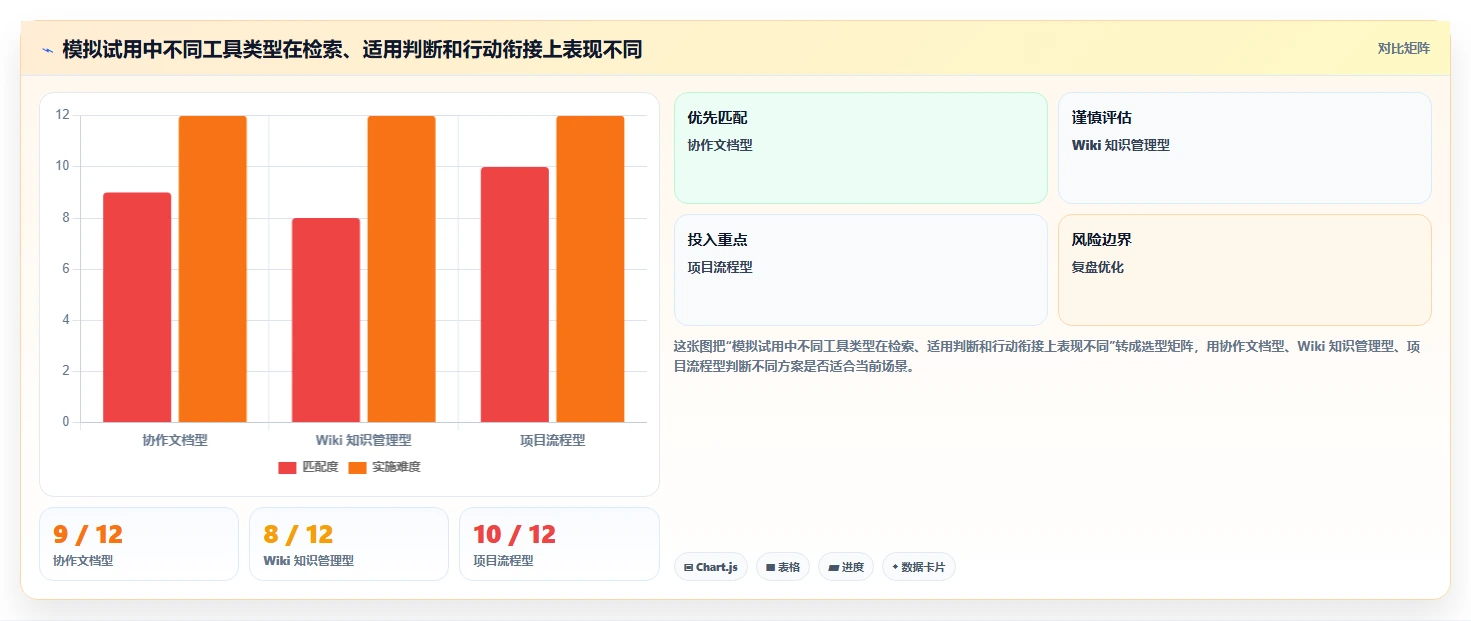Click the red 匹配度 legend swatch
Image resolution: width=1471 pixels, height=621 pixels.
click(288, 467)
